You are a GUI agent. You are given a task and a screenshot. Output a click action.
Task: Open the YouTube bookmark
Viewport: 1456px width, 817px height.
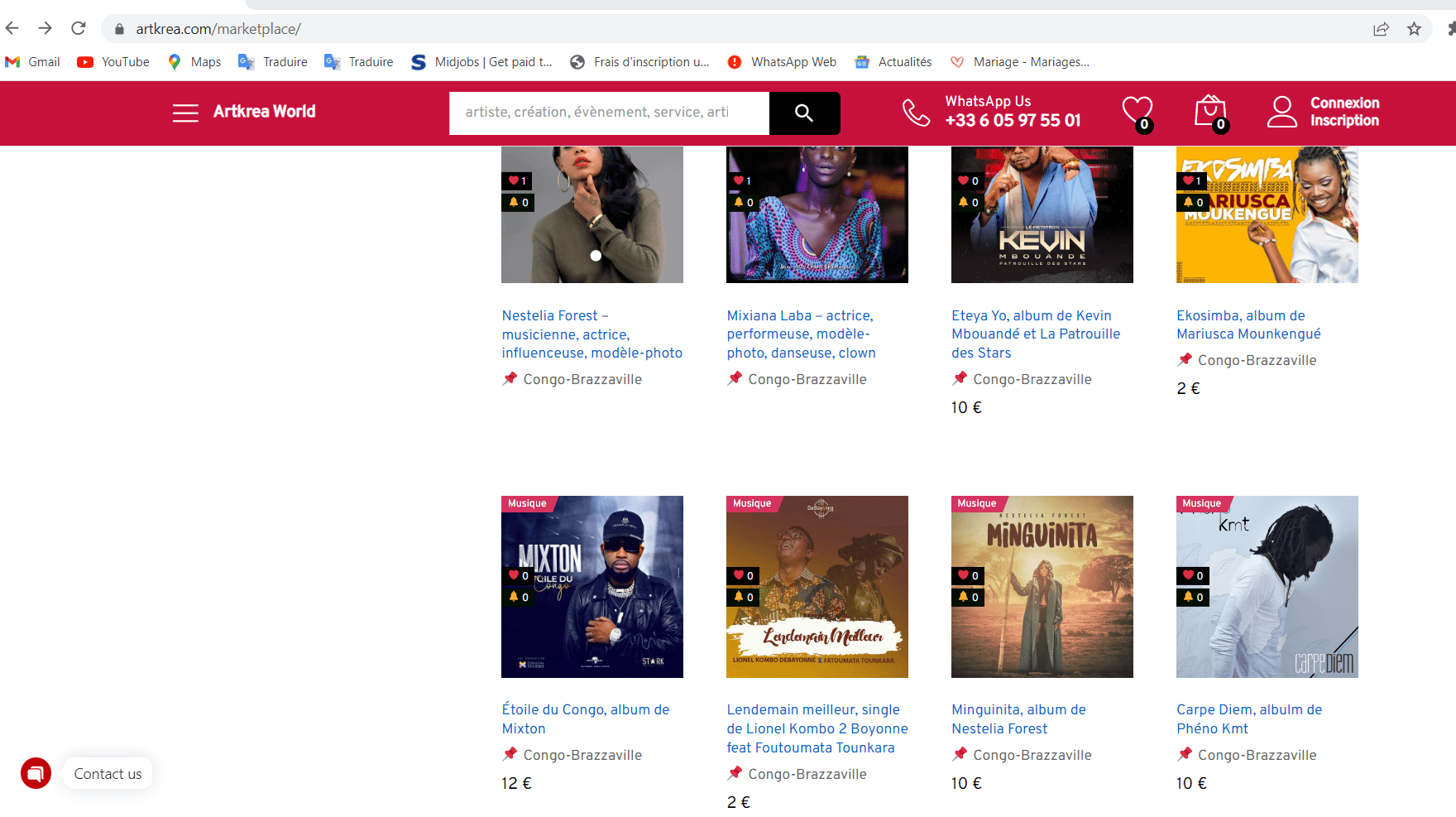(113, 61)
